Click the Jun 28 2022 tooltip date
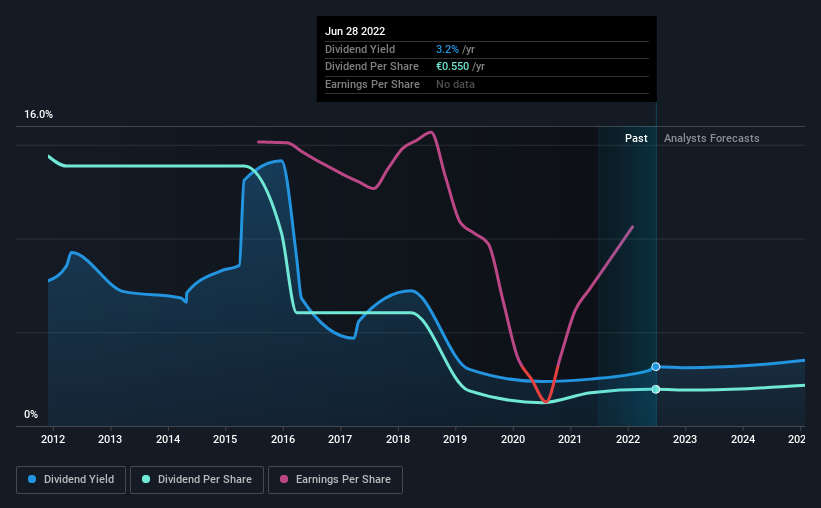821x508 pixels. pos(355,31)
